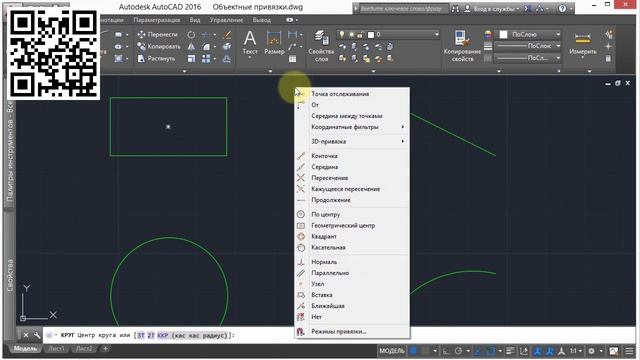The width and height of the screenshot is (640, 360).
Task: Switch to the Вывод ribbon tab
Action: [x=262, y=20]
